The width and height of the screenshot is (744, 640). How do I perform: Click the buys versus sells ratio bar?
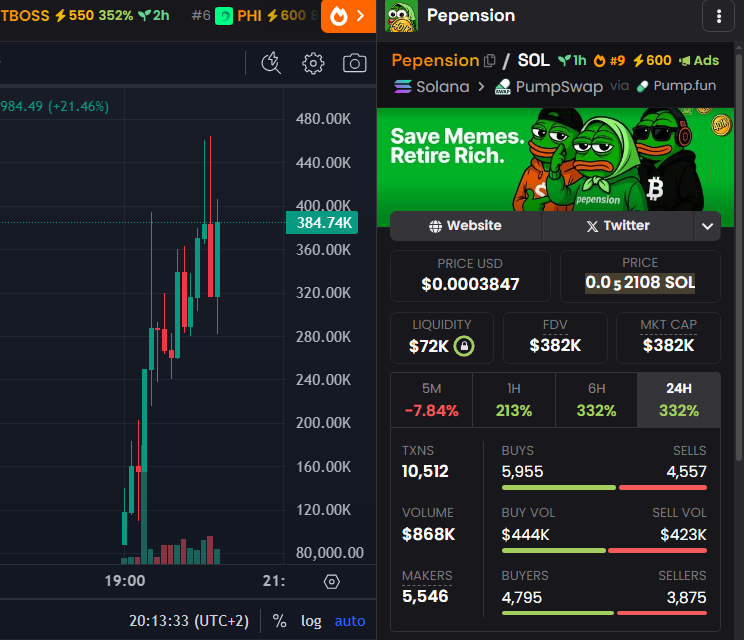click(604, 488)
